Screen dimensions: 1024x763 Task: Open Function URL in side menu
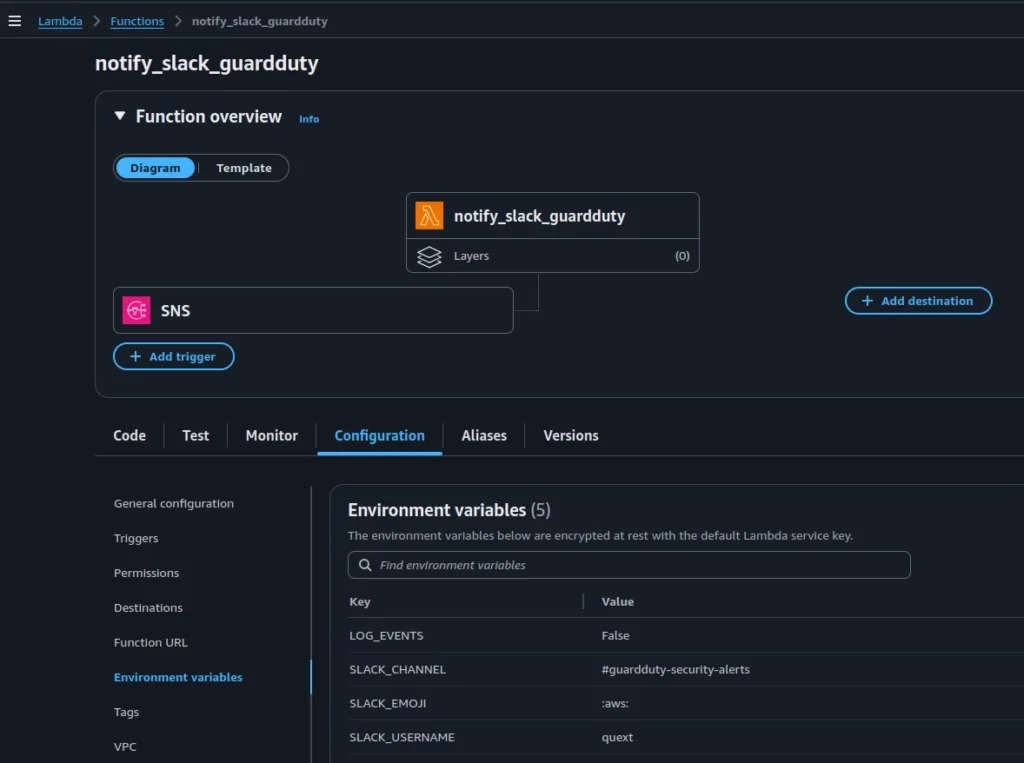(151, 642)
